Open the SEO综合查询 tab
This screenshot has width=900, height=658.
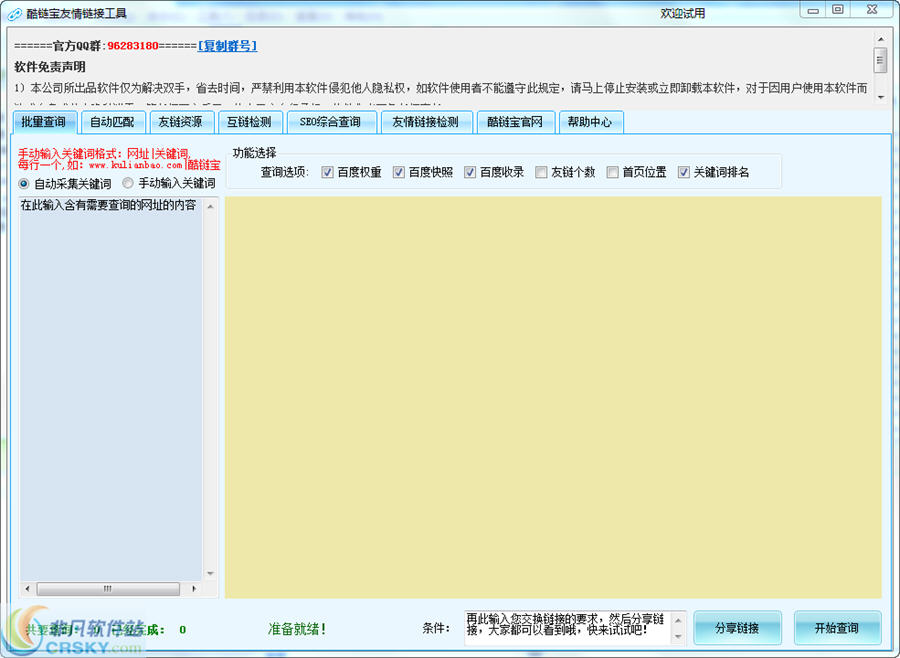331,122
